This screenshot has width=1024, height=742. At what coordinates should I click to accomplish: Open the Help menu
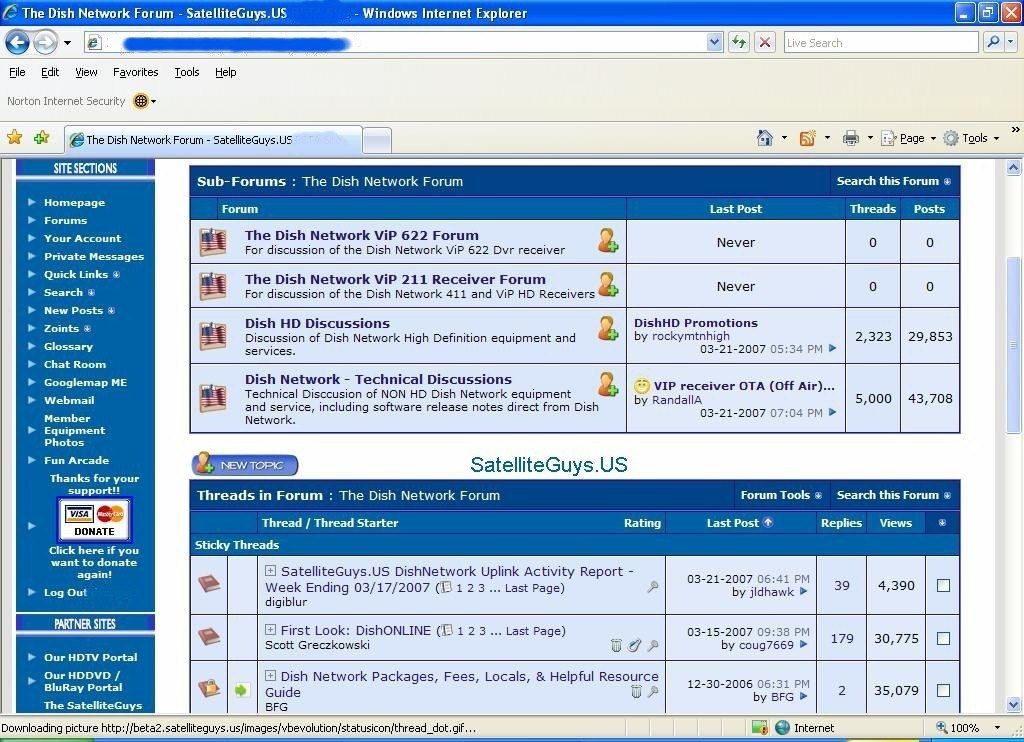pyautogui.click(x=225, y=72)
